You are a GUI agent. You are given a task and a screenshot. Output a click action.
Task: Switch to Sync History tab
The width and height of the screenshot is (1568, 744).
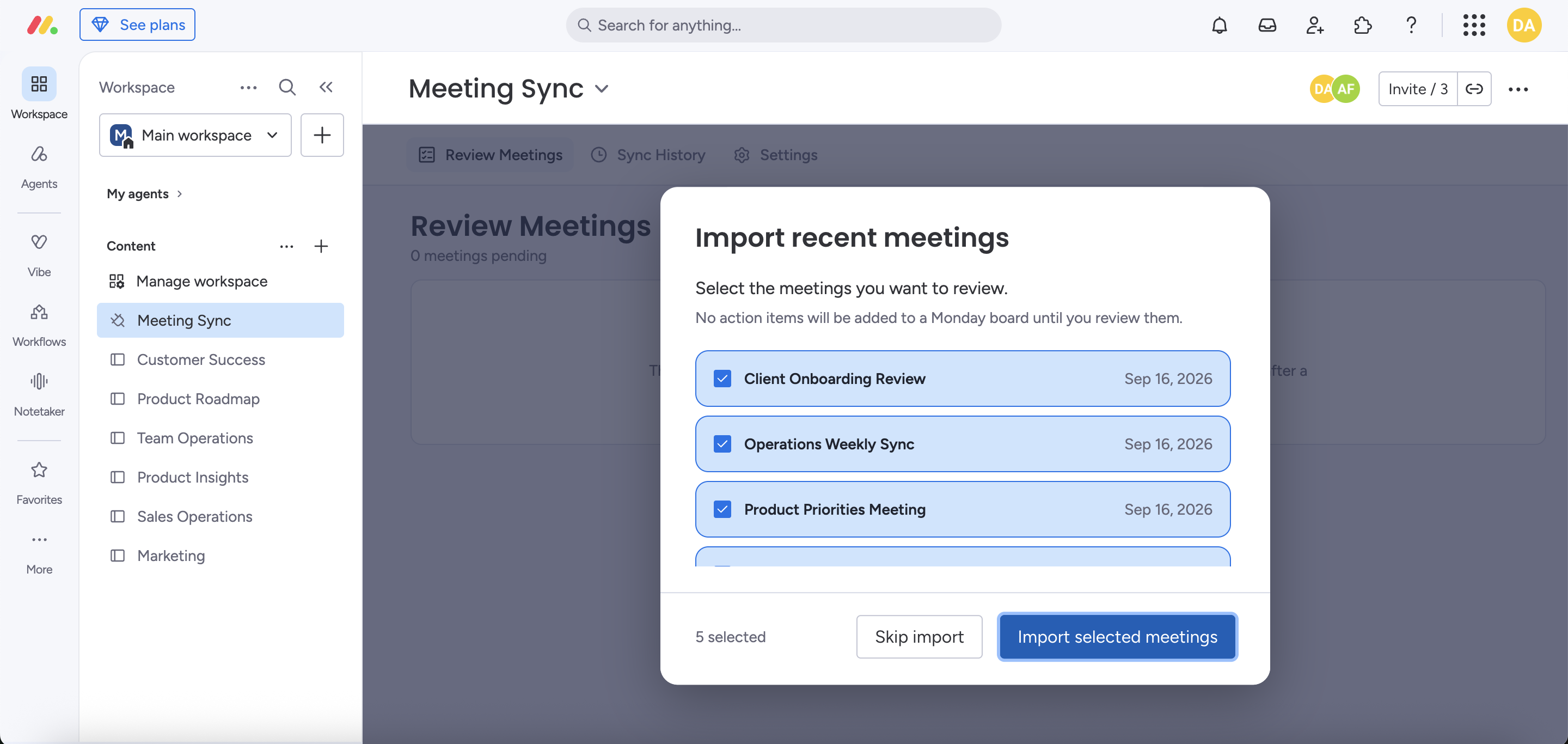click(648, 155)
